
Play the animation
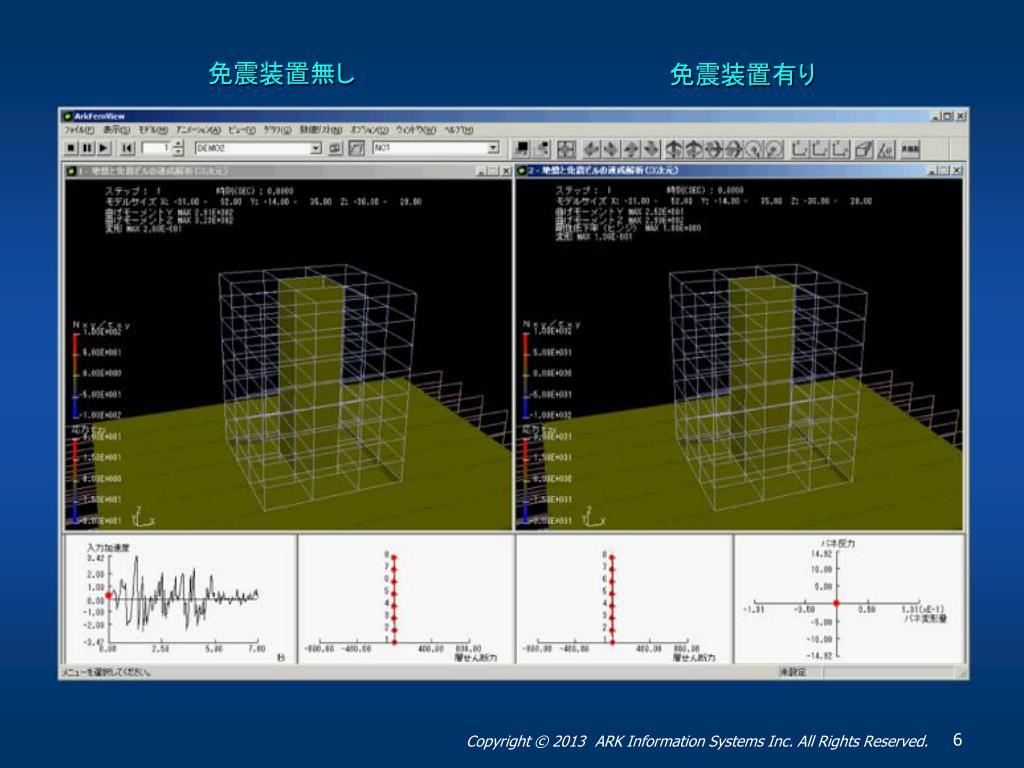[103, 148]
